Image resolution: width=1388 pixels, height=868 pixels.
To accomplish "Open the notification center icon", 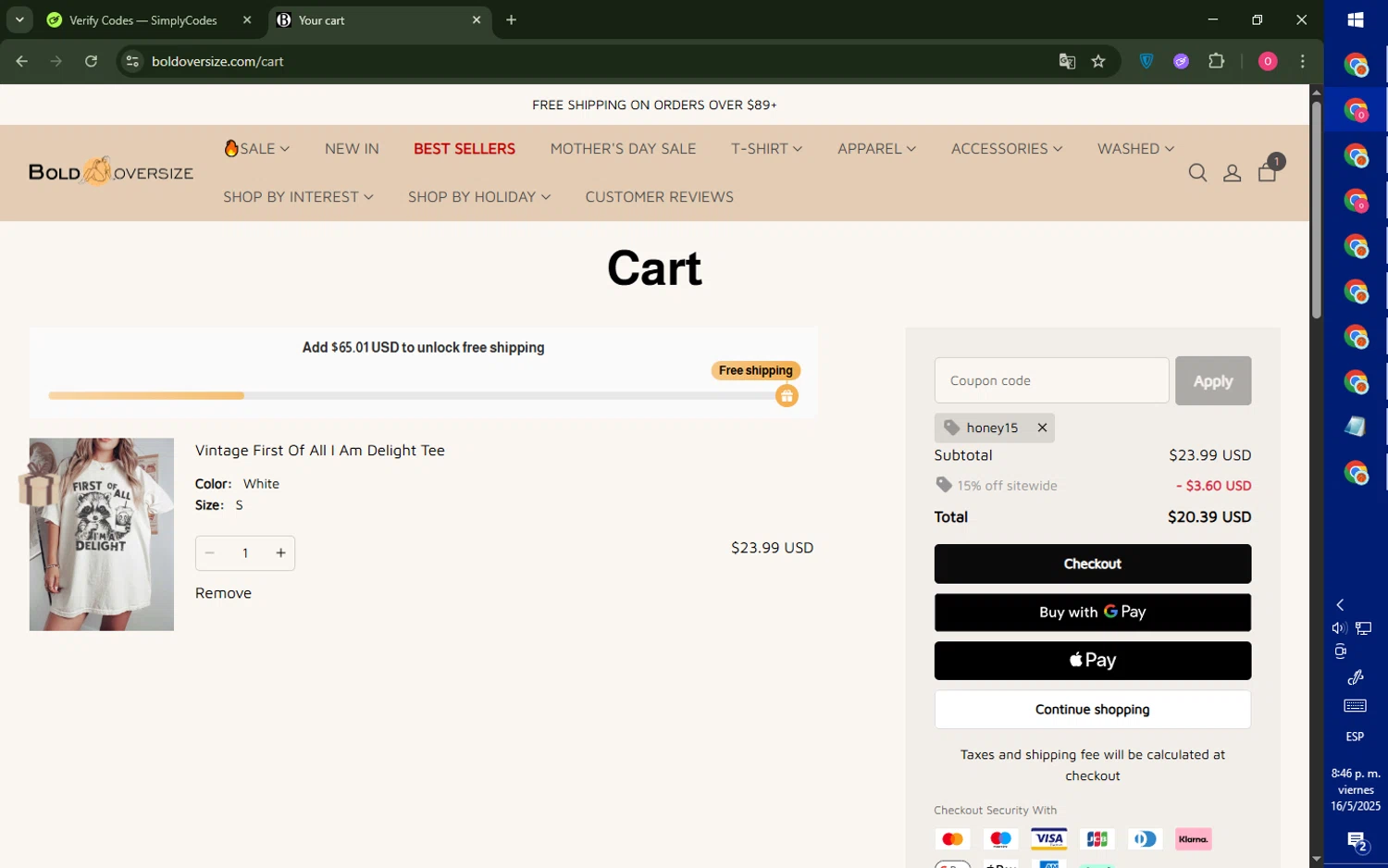I will (x=1357, y=842).
